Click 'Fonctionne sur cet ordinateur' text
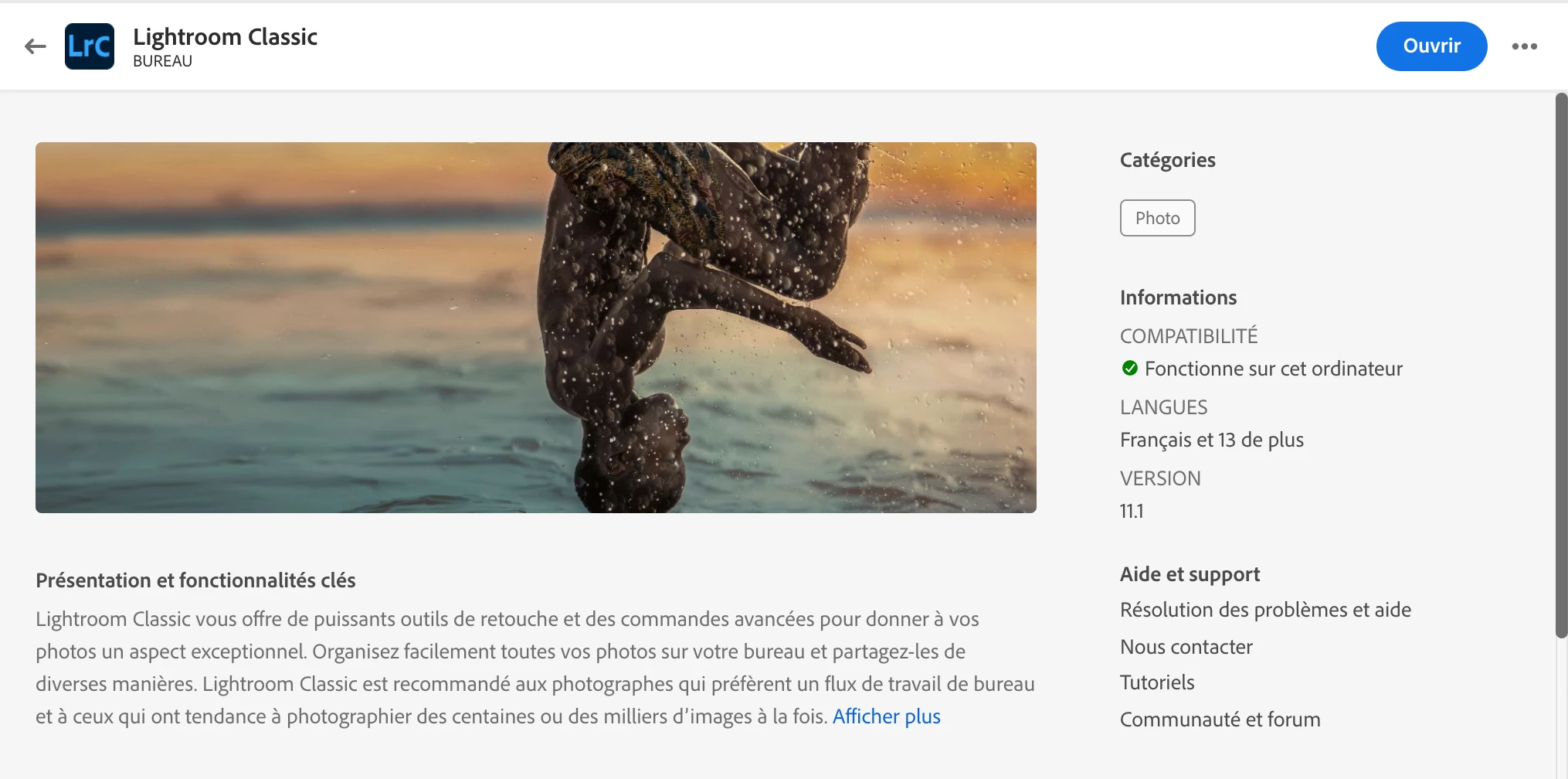 [x=1273, y=369]
